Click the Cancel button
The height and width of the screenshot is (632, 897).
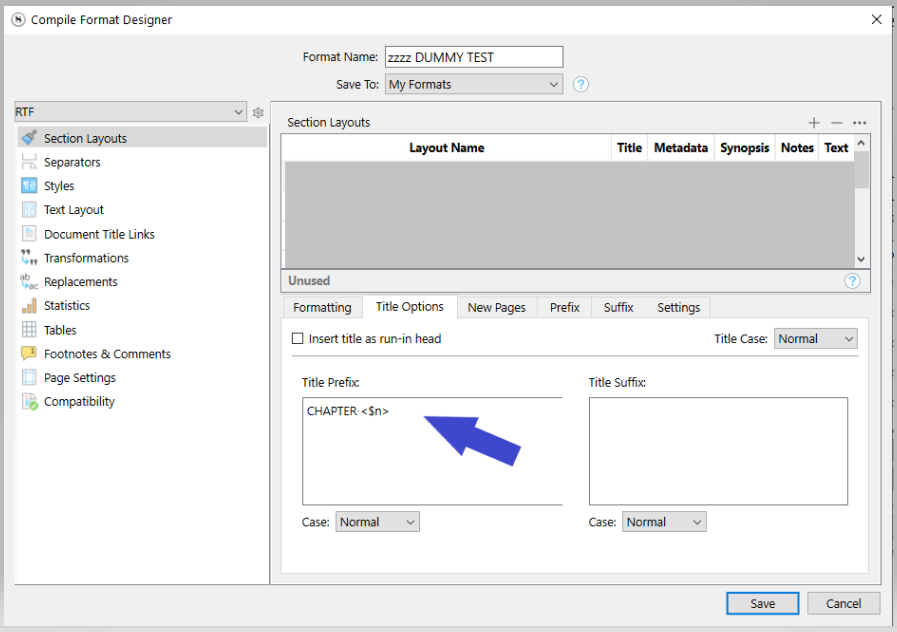tap(843, 603)
